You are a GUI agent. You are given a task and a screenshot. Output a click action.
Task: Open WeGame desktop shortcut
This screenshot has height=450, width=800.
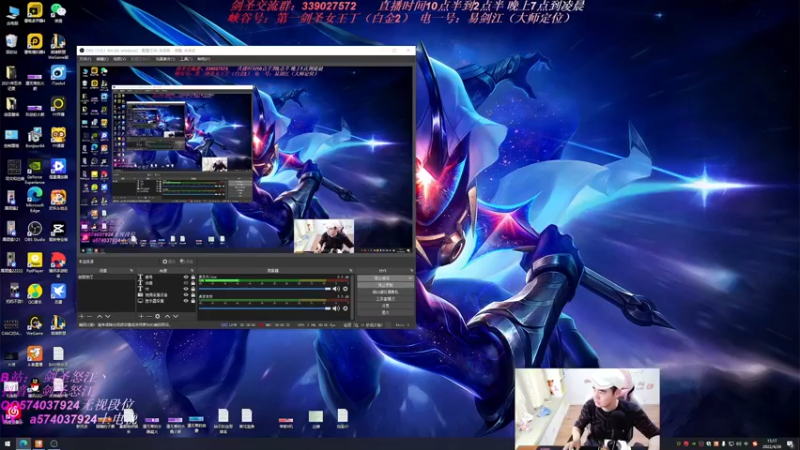pyautogui.click(x=35, y=325)
